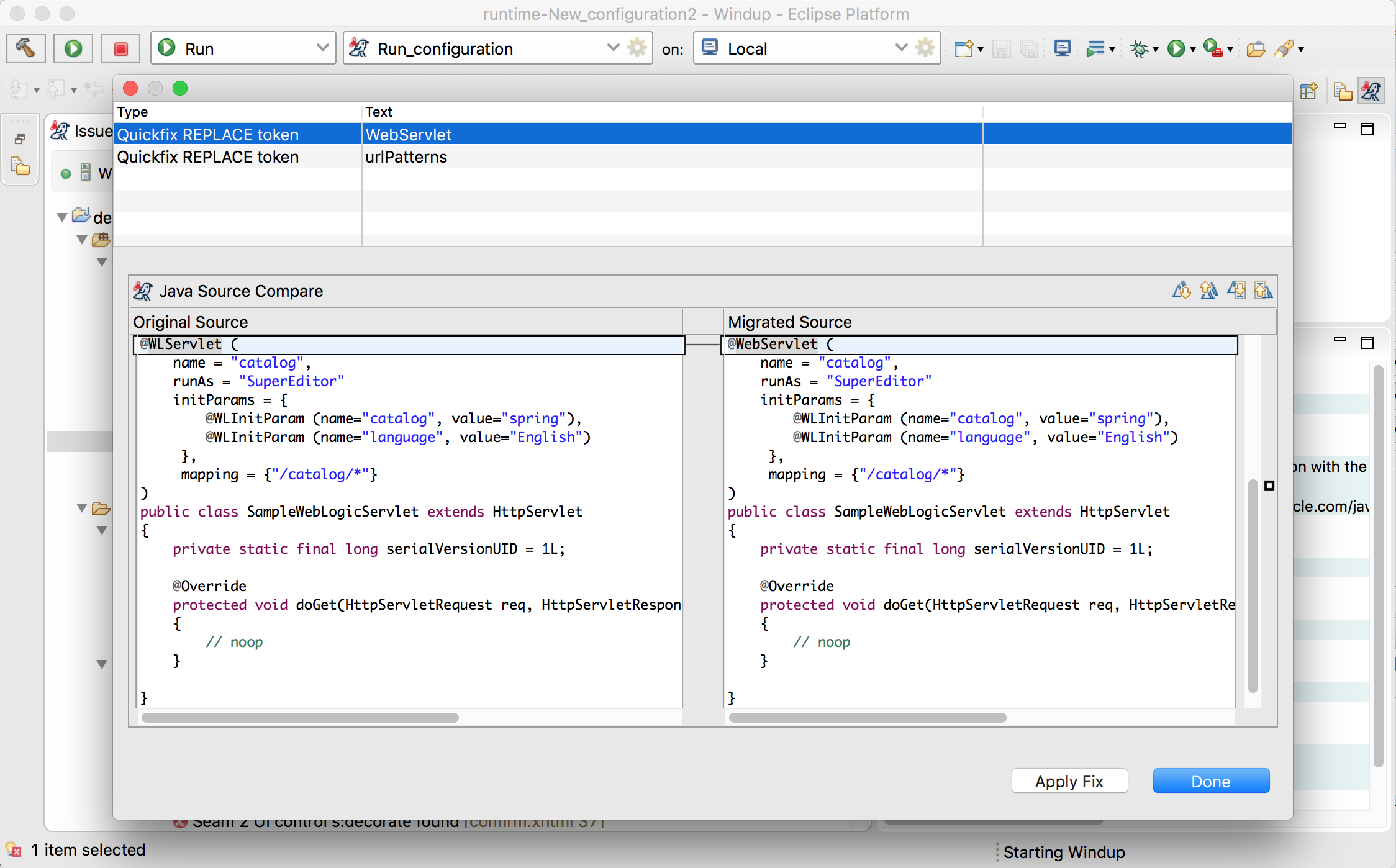
Task: Click the Done button
Action: 1211,781
